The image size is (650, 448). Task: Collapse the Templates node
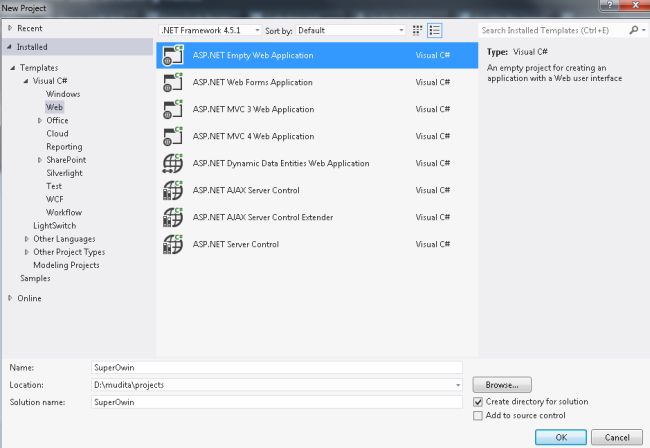13,68
